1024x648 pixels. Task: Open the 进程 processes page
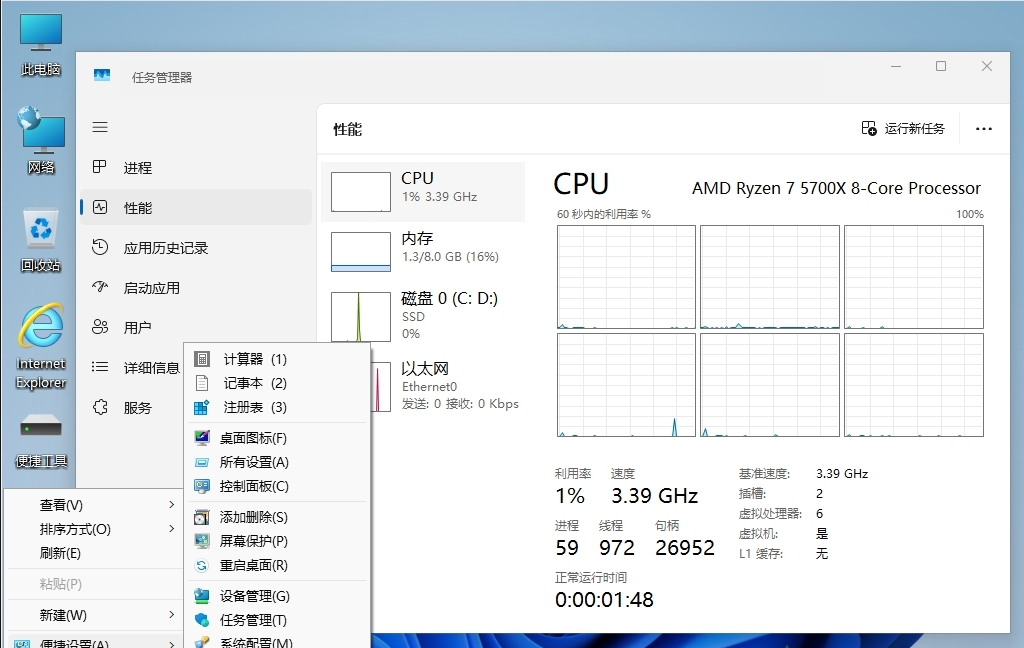196,168
